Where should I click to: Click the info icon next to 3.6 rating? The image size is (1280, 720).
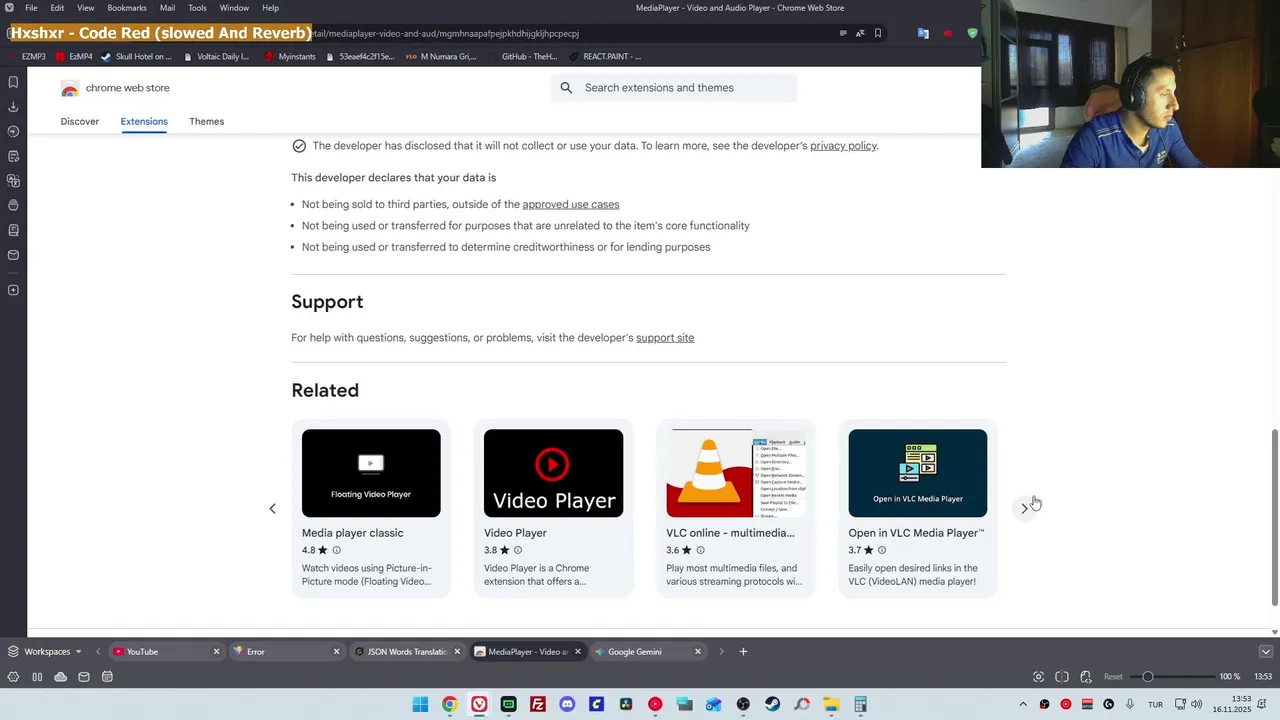[700, 550]
